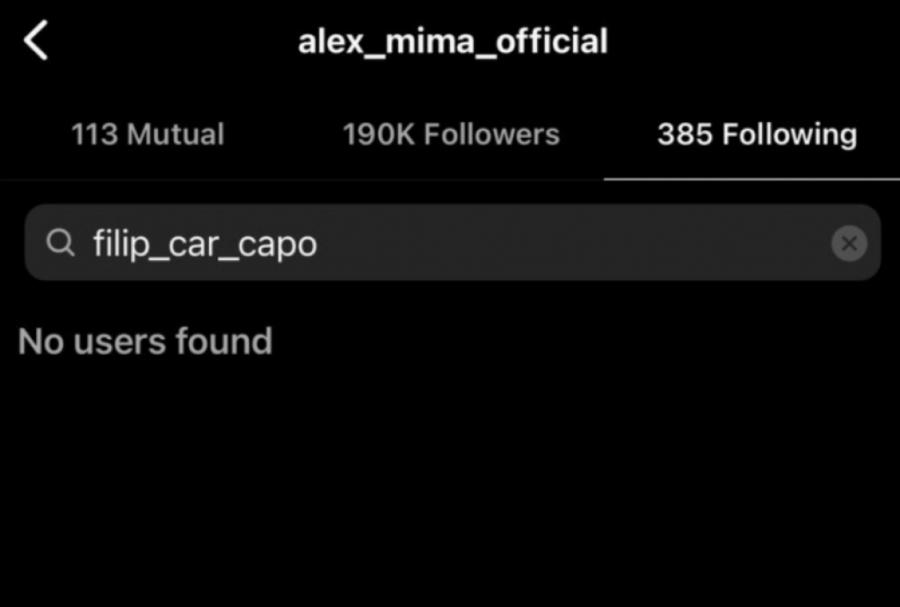Tap the number 113 in Mutual tab

95,135
